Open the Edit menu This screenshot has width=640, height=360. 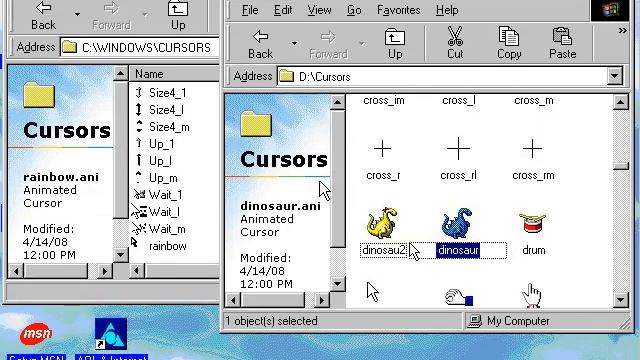click(283, 10)
